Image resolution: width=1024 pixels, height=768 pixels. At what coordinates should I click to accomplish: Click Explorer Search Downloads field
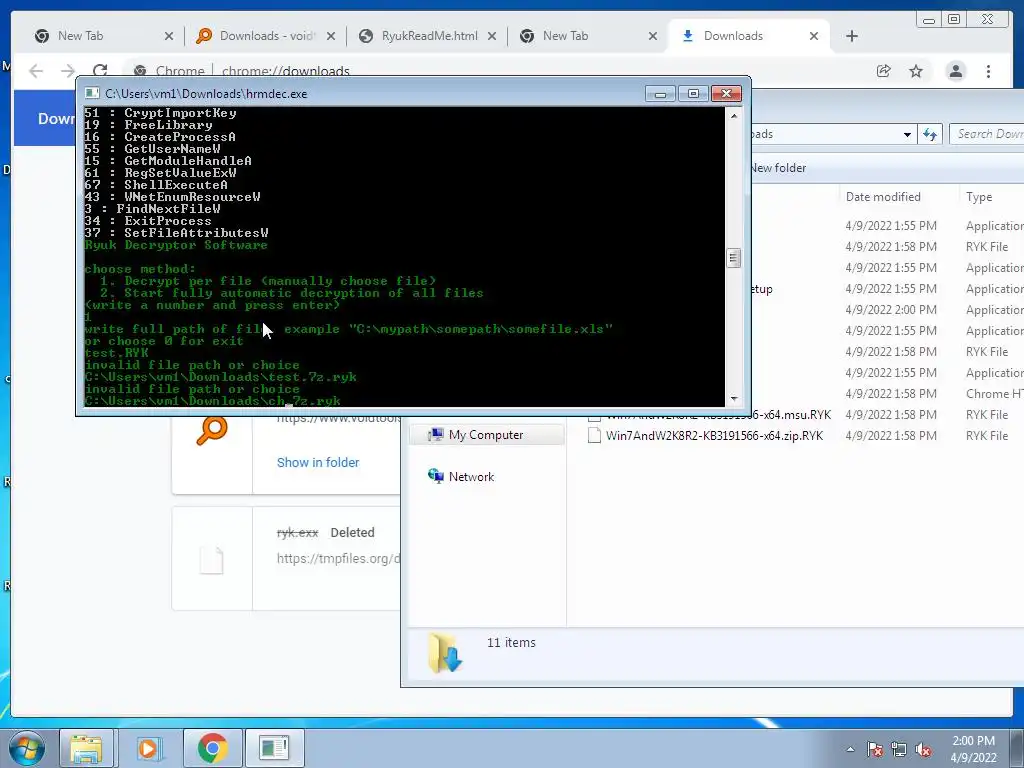[x=986, y=134]
